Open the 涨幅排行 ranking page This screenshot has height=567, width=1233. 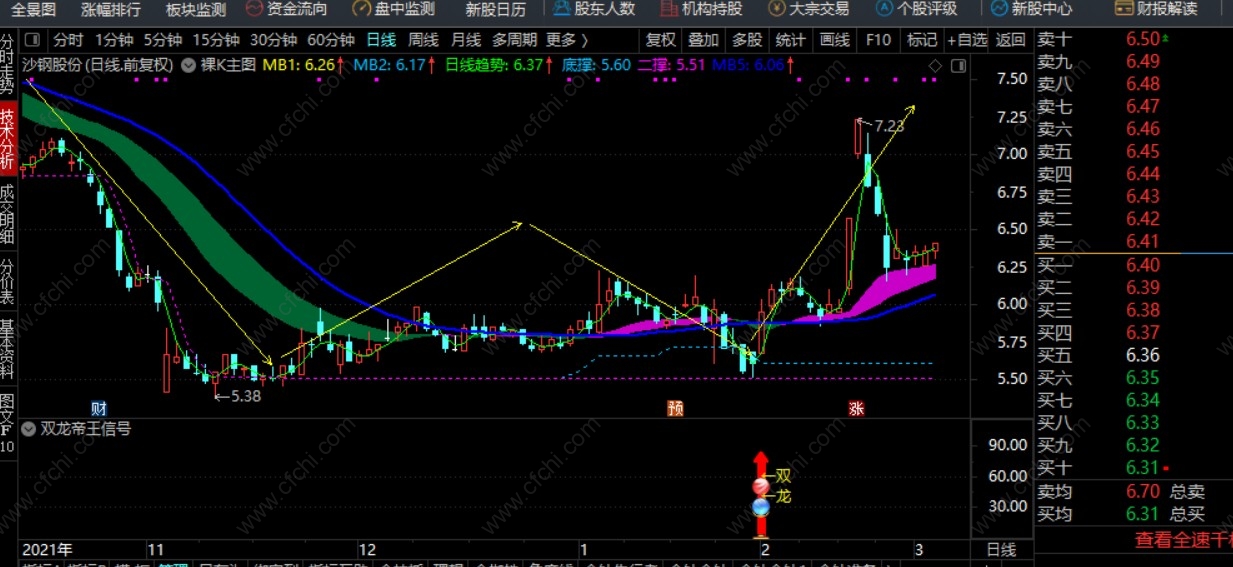[111, 9]
